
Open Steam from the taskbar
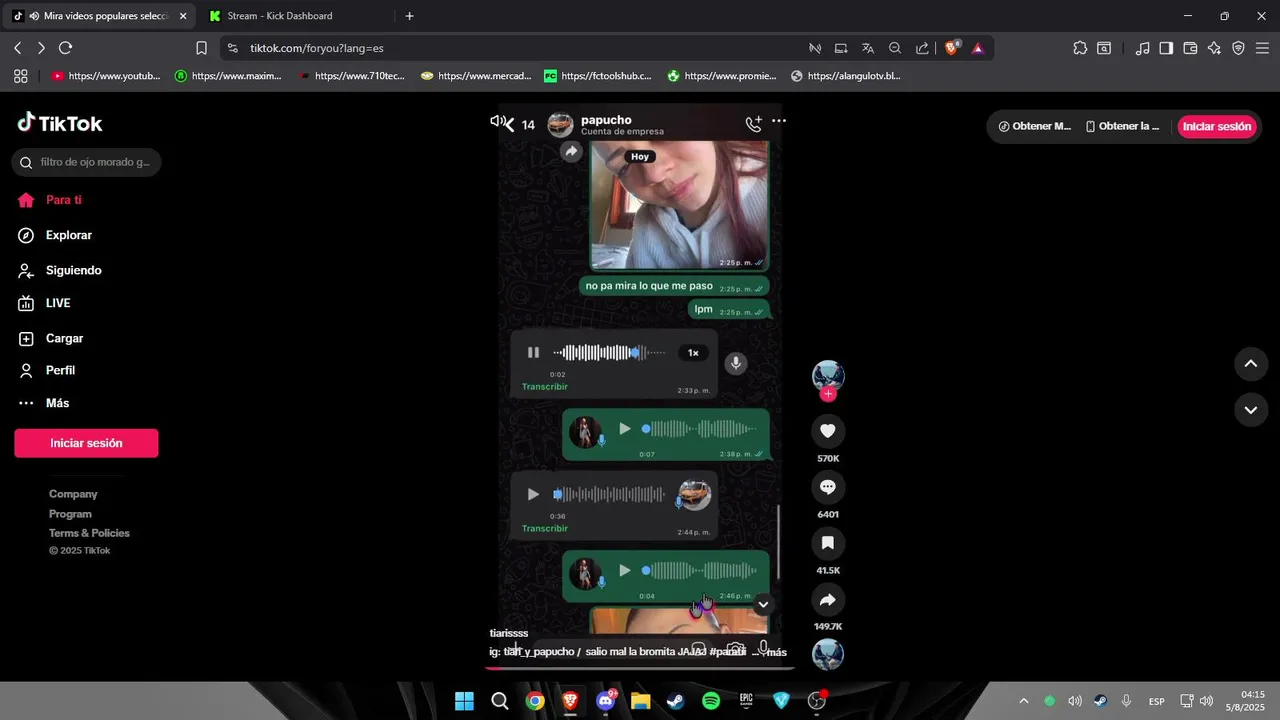coord(676,701)
